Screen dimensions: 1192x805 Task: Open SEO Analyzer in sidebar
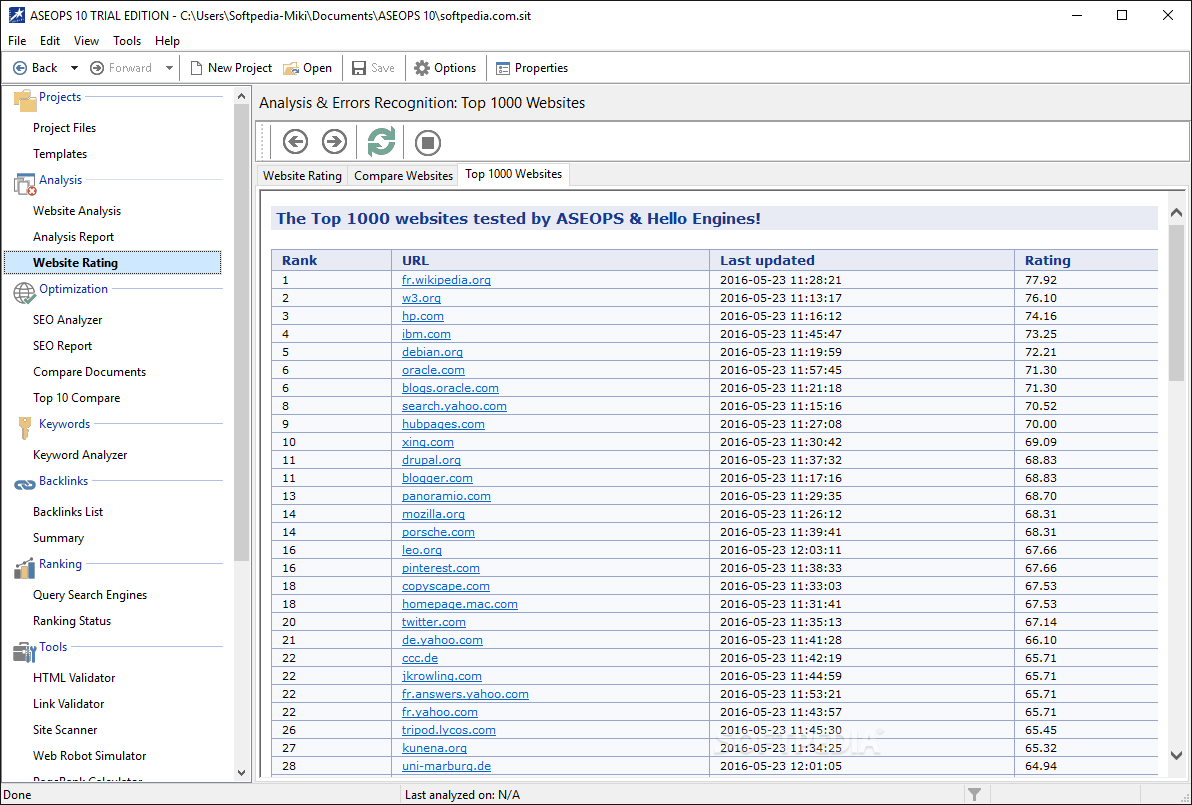(x=68, y=320)
